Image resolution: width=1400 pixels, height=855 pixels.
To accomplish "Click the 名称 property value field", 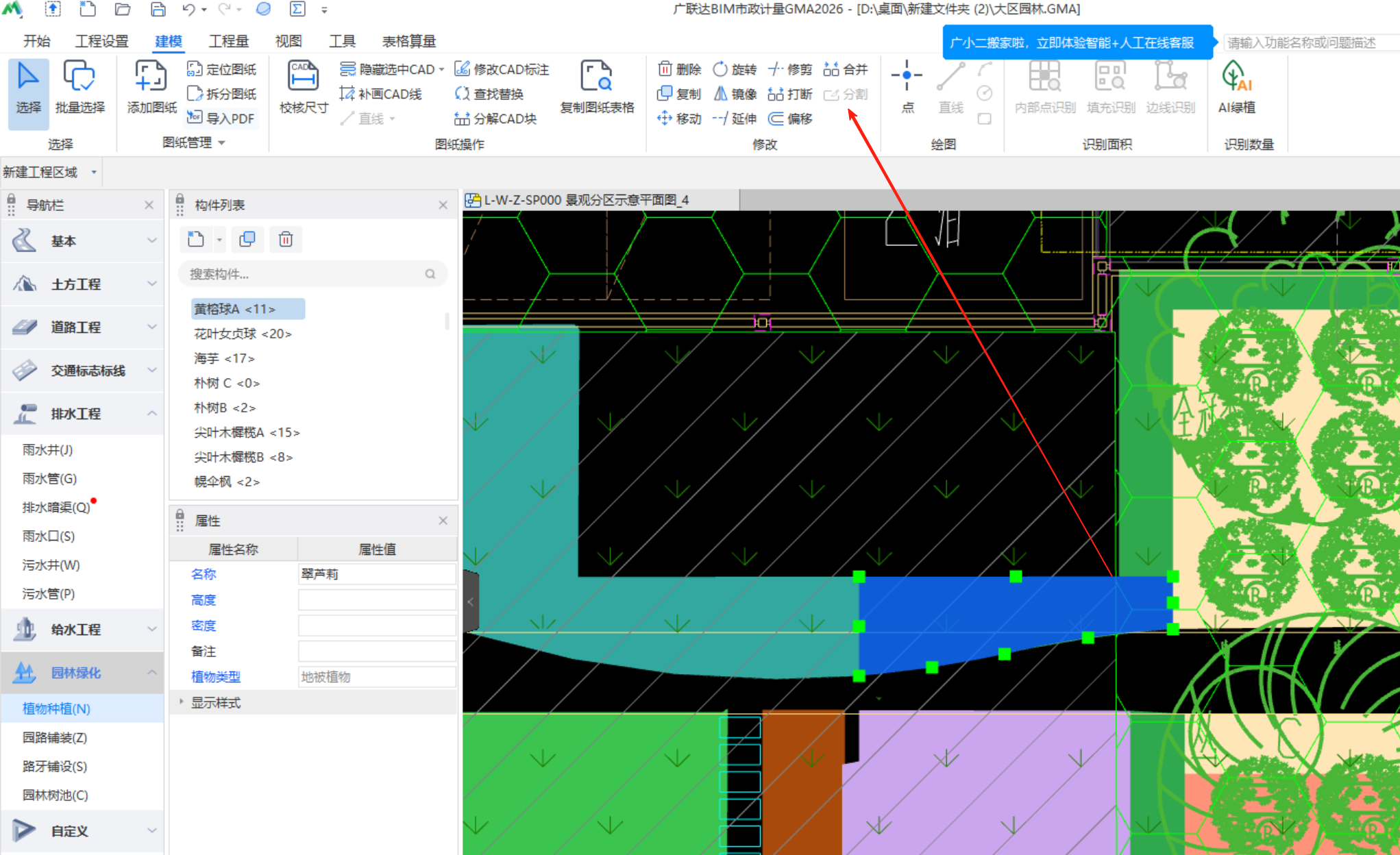I will coord(377,574).
